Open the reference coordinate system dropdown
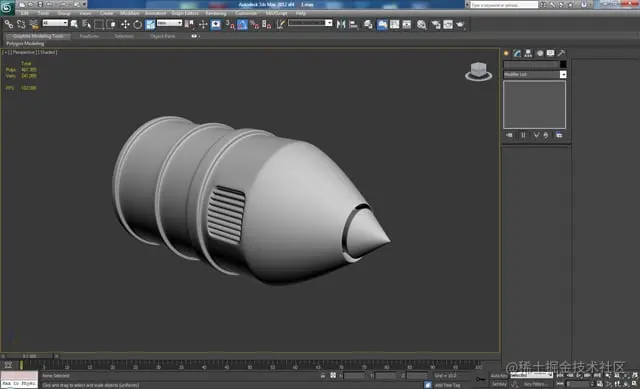 (x=169, y=23)
